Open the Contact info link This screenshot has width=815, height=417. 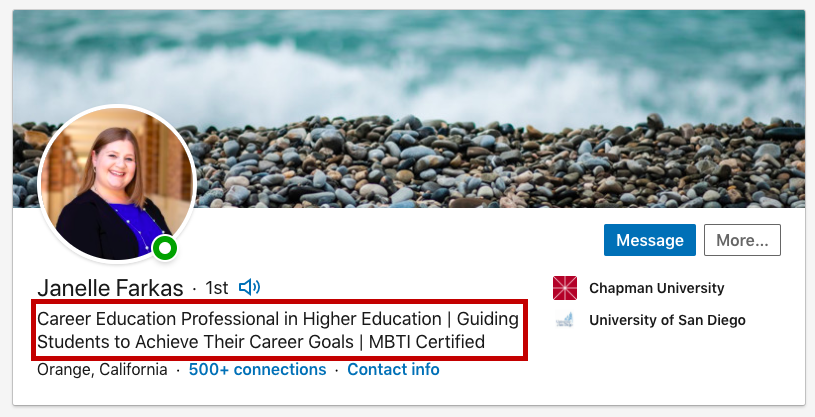(x=393, y=369)
